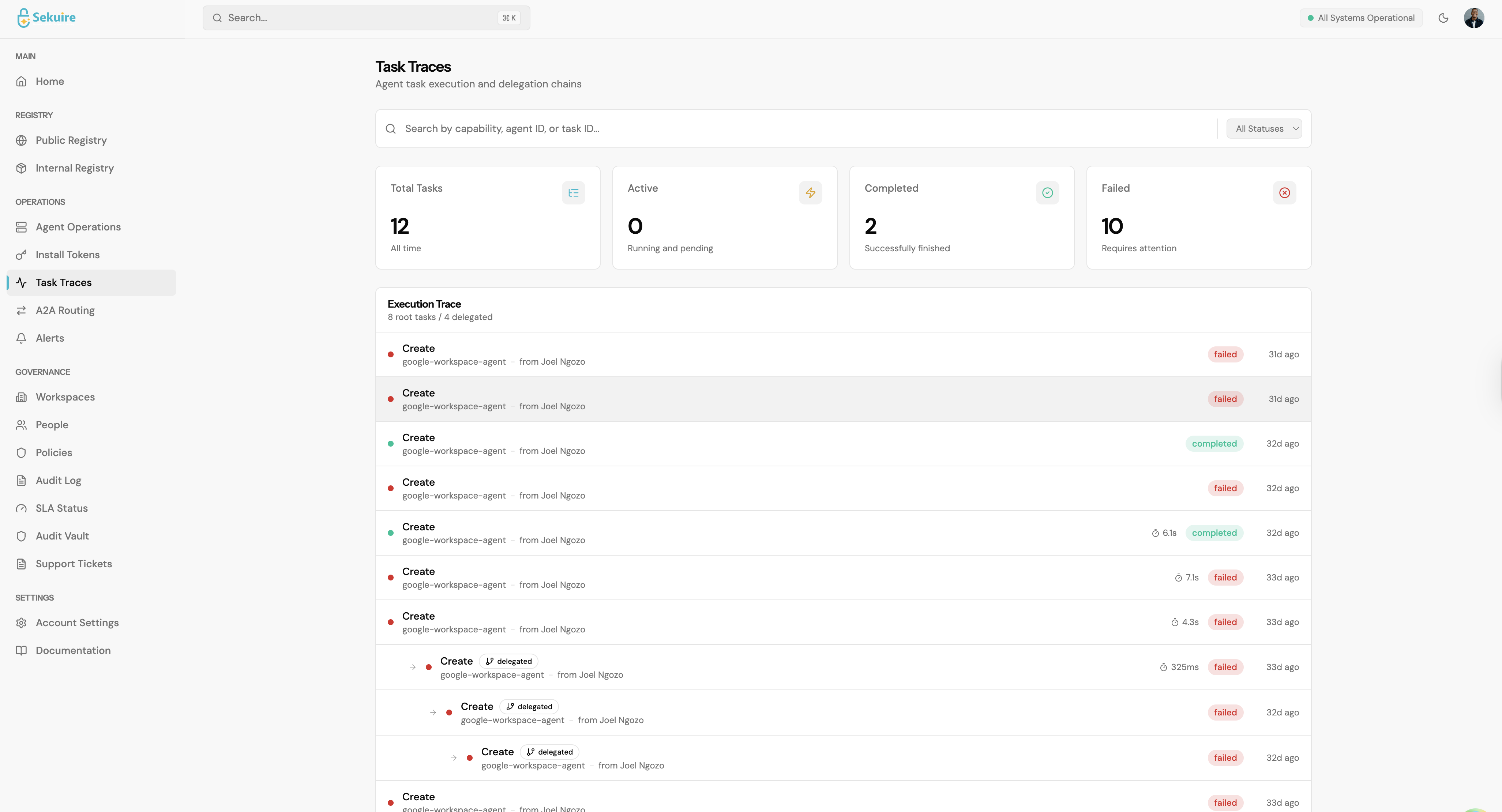The image size is (1502, 812).
Task: Click the Total Tasks tree icon on the card
Action: [574, 192]
